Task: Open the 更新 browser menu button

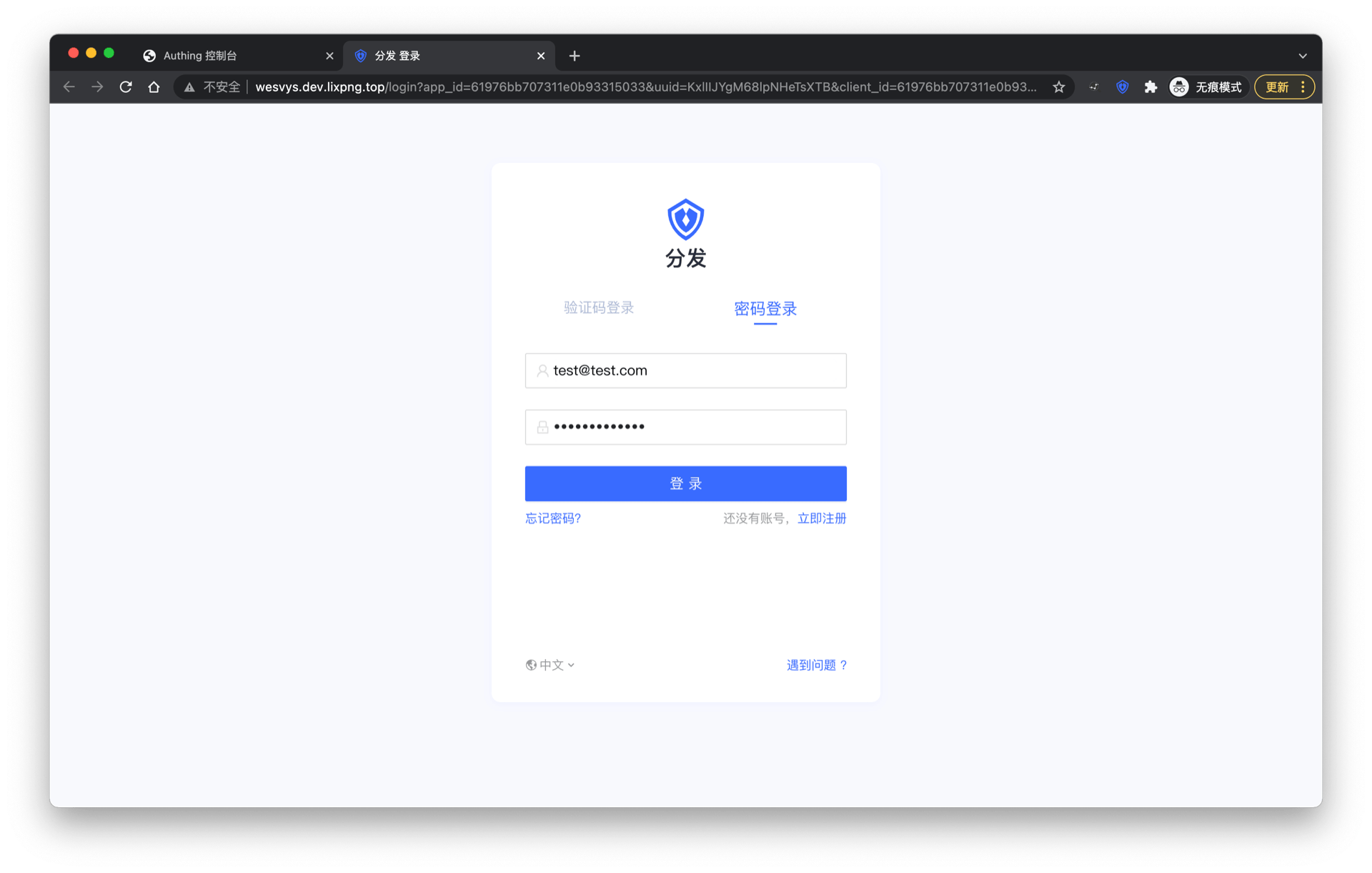Action: (x=1284, y=87)
